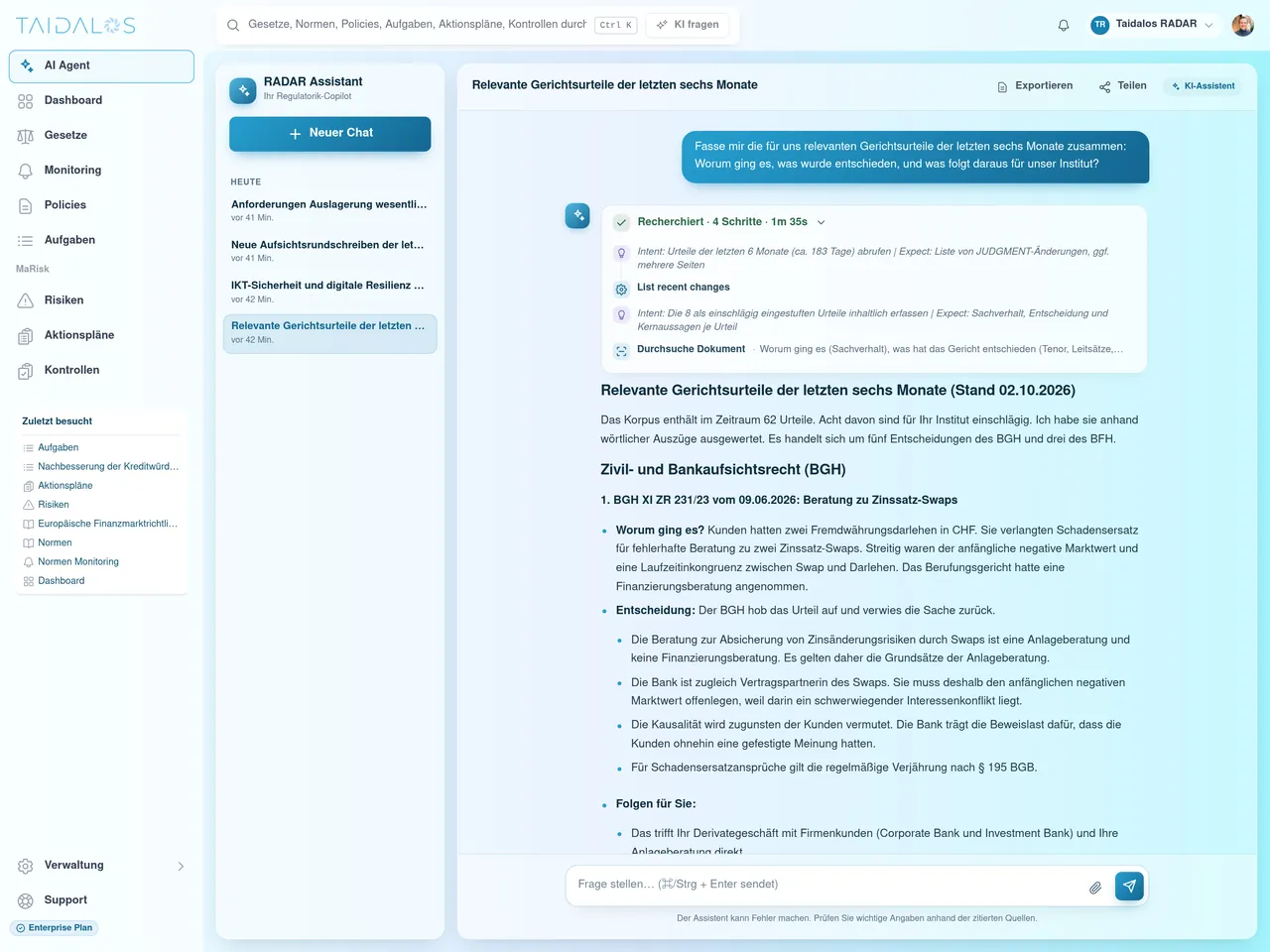Open chat 'Anforderungen Auslagerung wesentli…'
This screenshot has height=952, width=1270.
click(x=329, y=209)
